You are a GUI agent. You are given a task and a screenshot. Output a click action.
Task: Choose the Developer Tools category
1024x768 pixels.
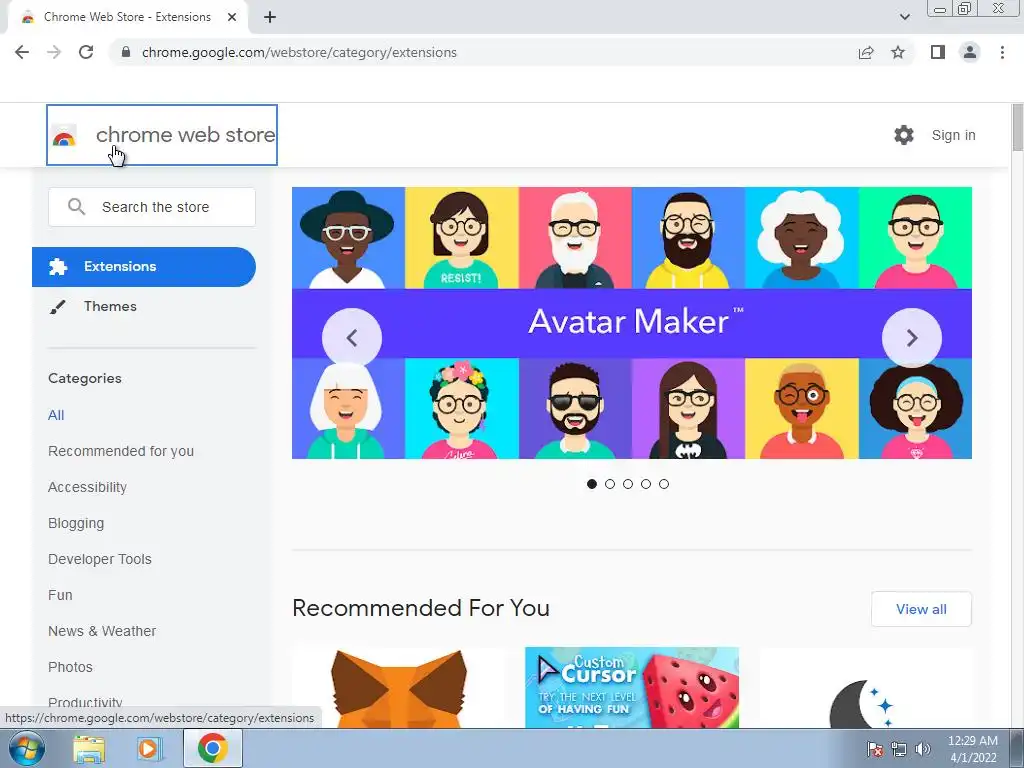100,559
